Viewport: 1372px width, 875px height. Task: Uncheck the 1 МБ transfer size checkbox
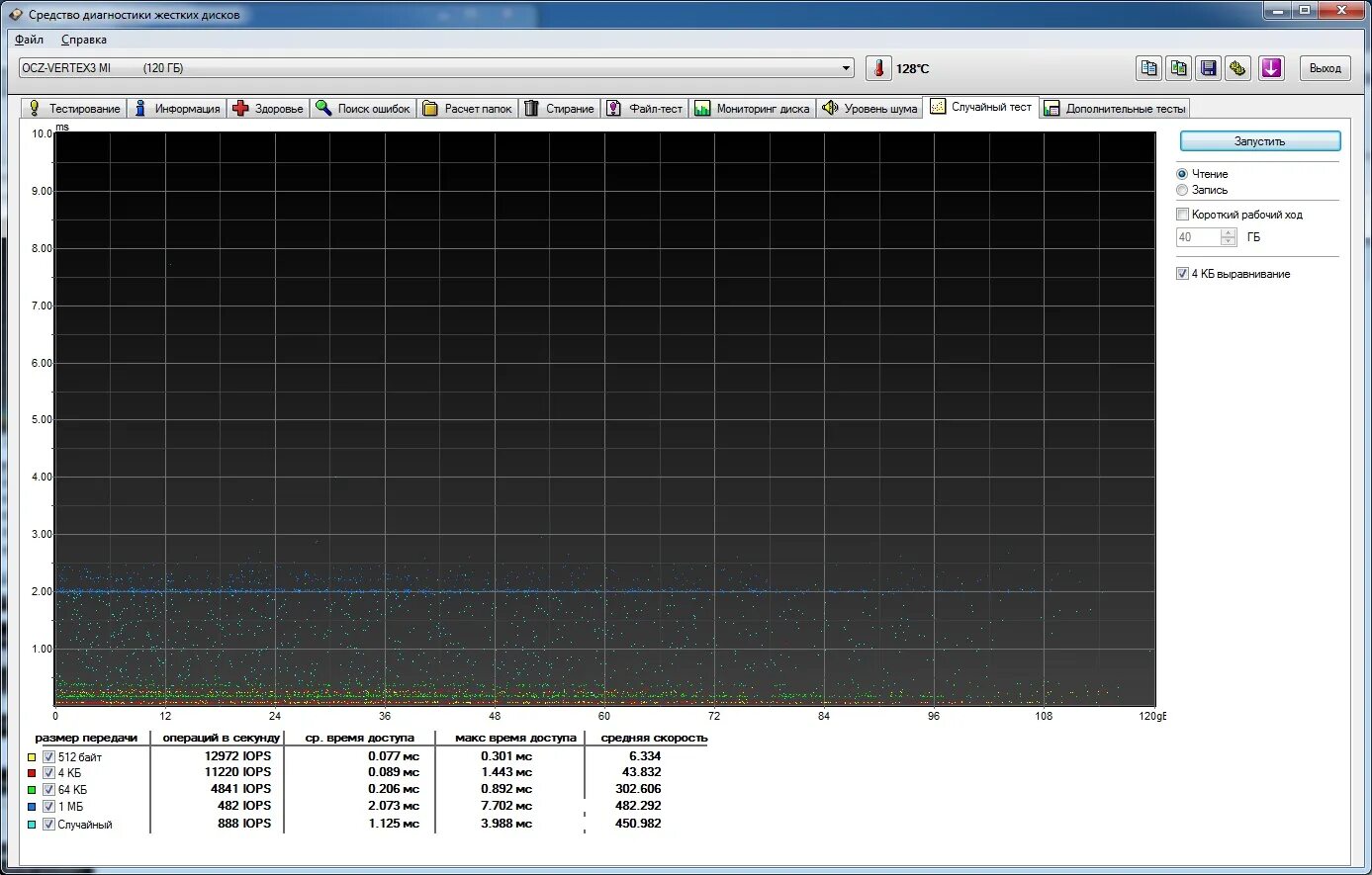pyautogui.click(x=48, y=807)
